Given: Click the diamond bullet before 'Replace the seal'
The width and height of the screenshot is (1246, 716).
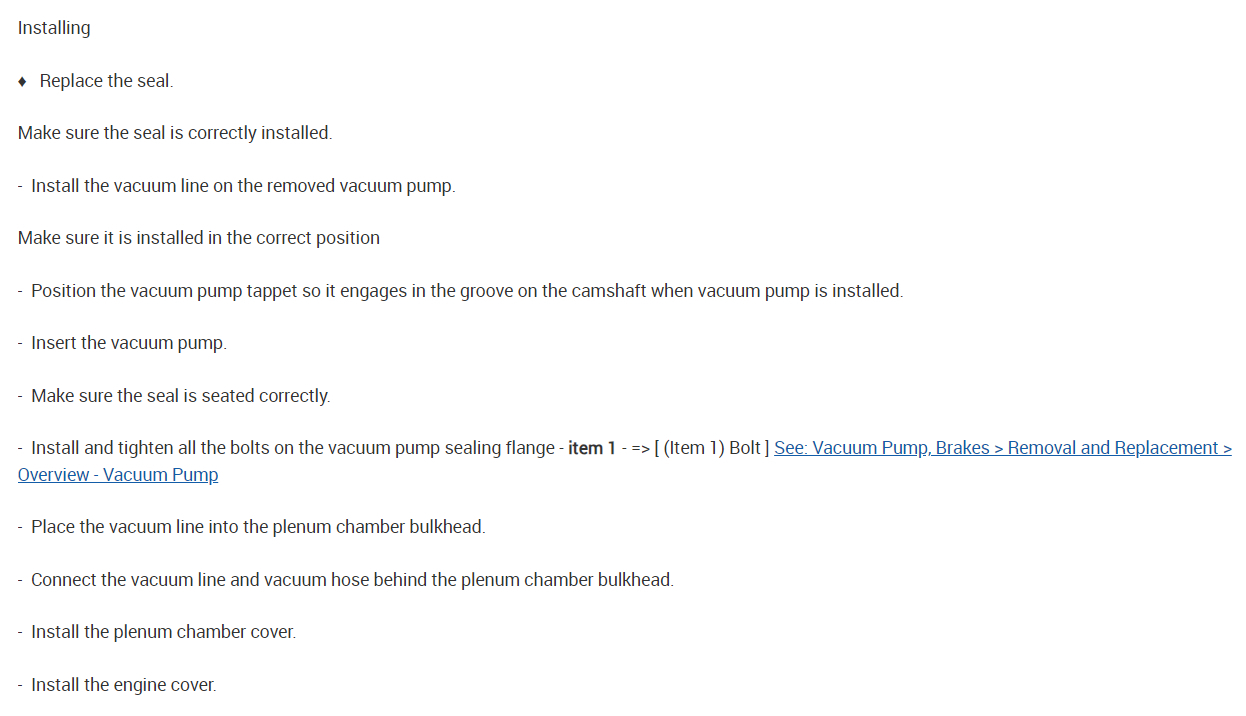Looking at the screenshot, I should tap(23, 82).
